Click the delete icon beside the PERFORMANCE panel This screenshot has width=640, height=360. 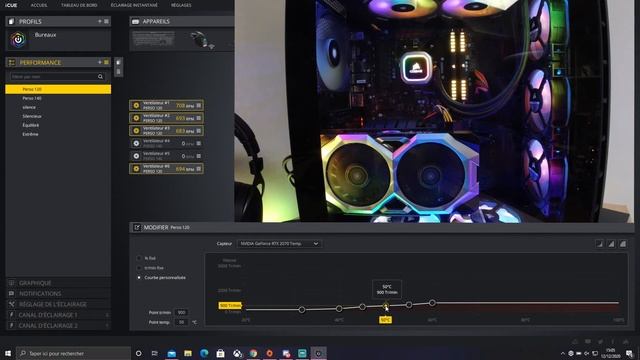point(118,71)
